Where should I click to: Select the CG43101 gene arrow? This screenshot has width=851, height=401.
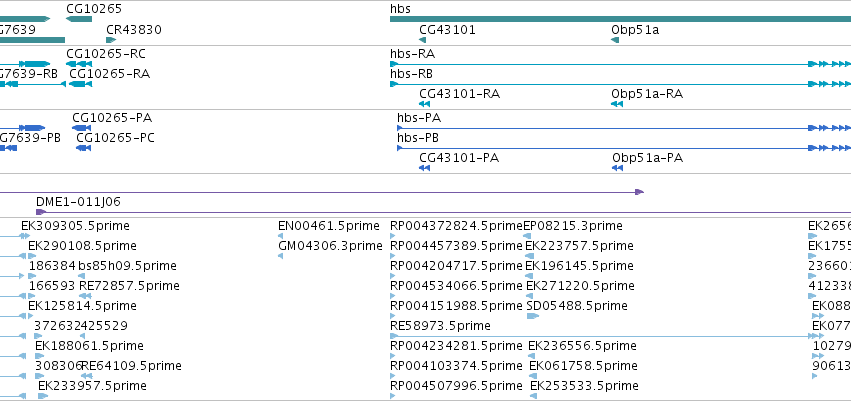(422, 40)
